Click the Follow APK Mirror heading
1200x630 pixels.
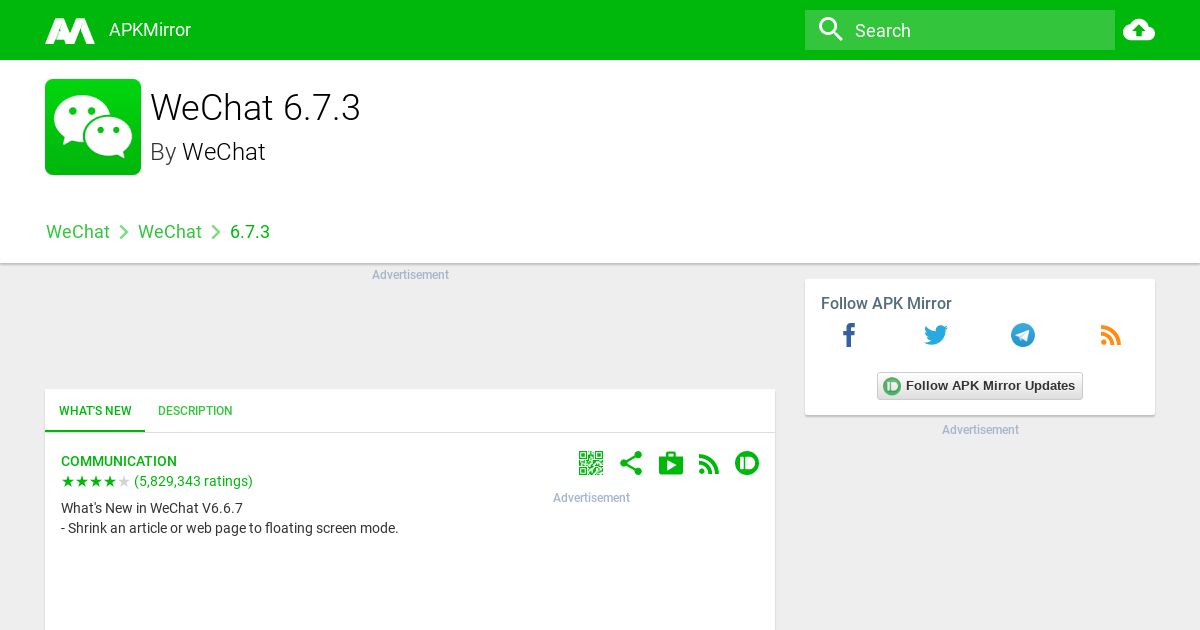tap(886, 303)
